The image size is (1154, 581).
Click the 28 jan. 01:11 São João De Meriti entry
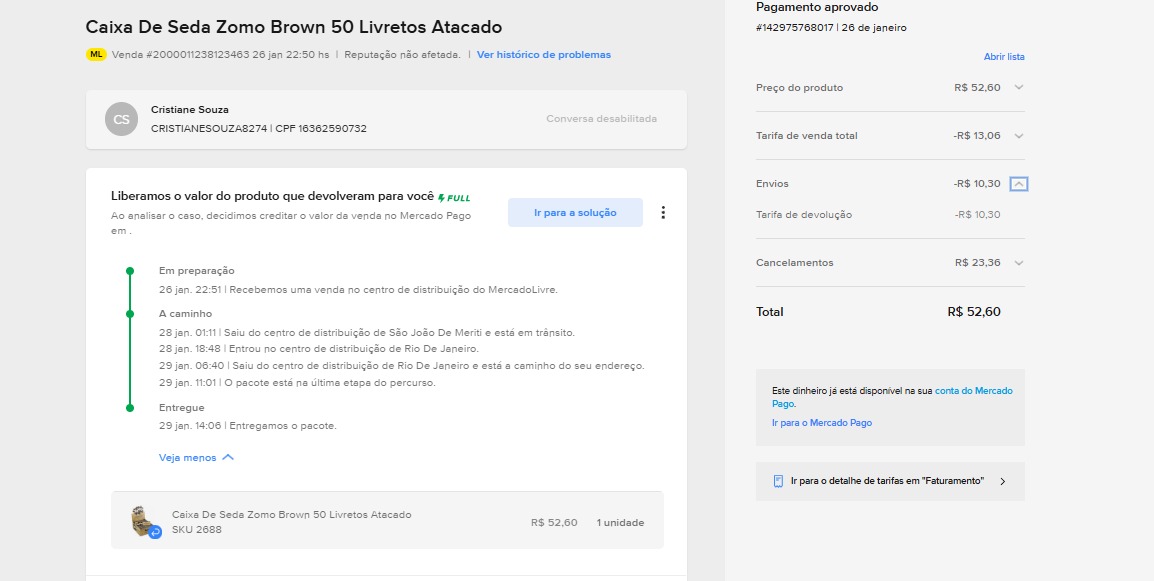367,333
